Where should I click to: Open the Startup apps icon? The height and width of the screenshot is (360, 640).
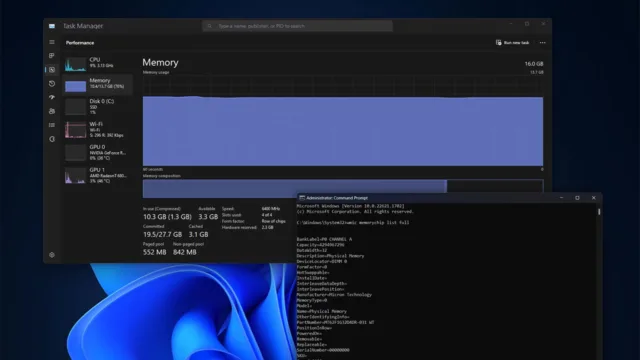[52, 97]
